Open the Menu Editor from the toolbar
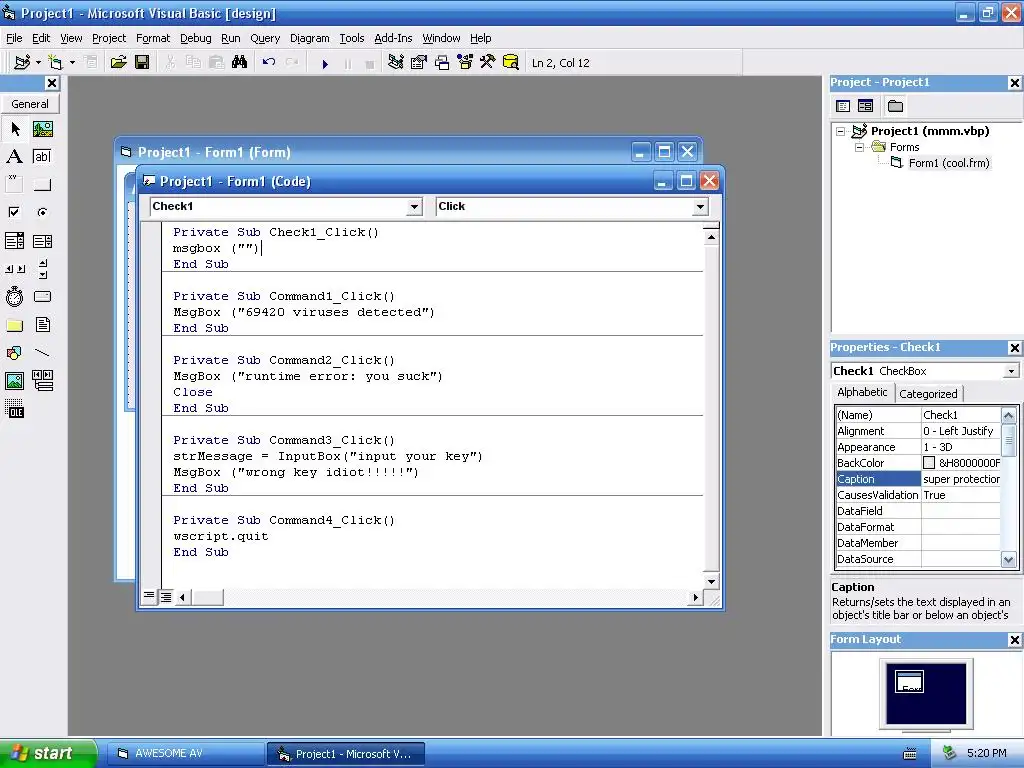1024x768 pixels. (91, 62)
